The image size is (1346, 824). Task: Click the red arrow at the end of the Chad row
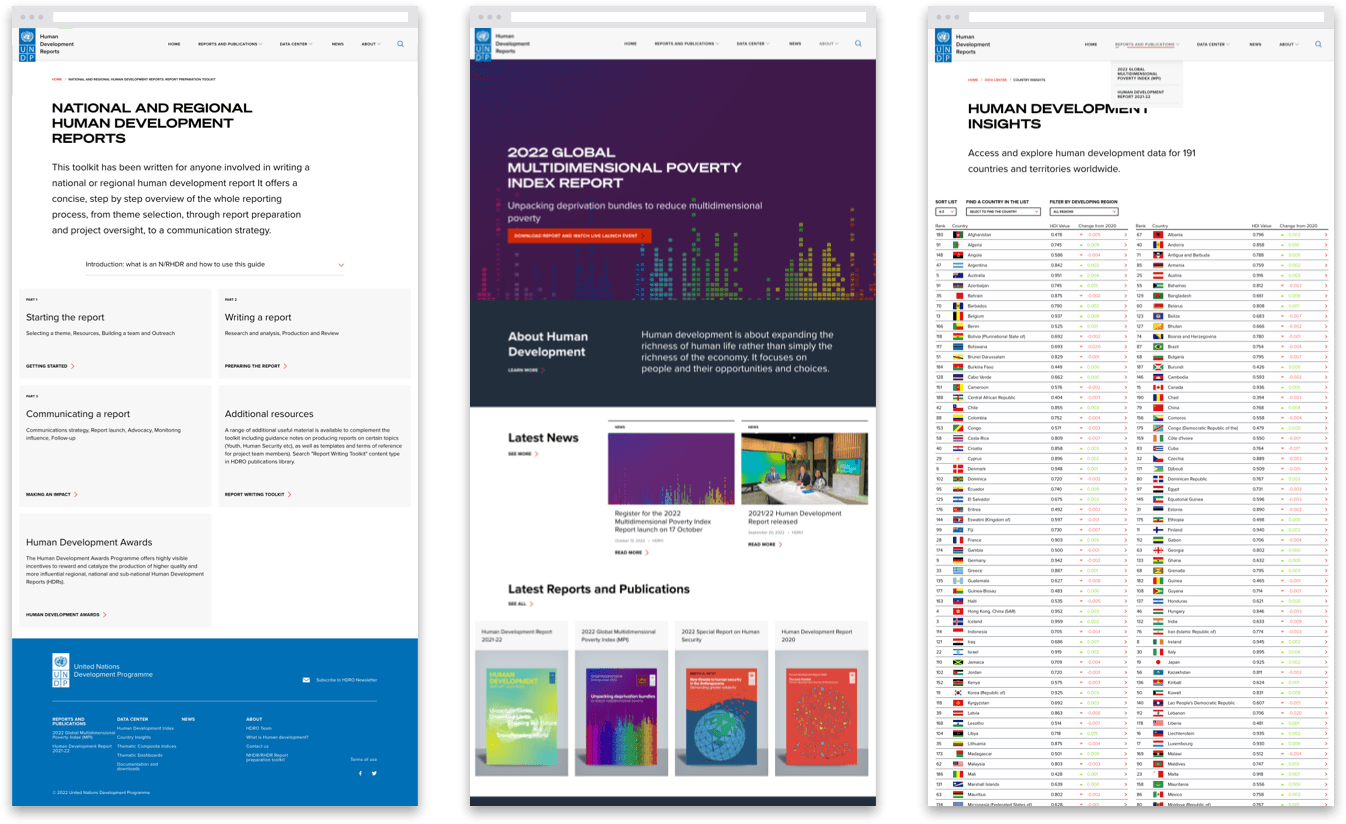click(1326, 397)
